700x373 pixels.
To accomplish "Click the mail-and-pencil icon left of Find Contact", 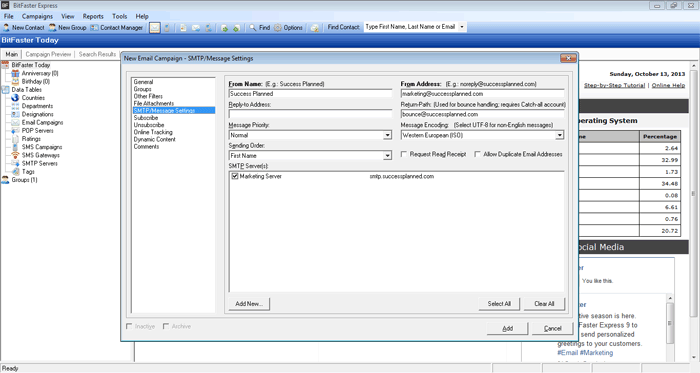I will click(315, 28).
